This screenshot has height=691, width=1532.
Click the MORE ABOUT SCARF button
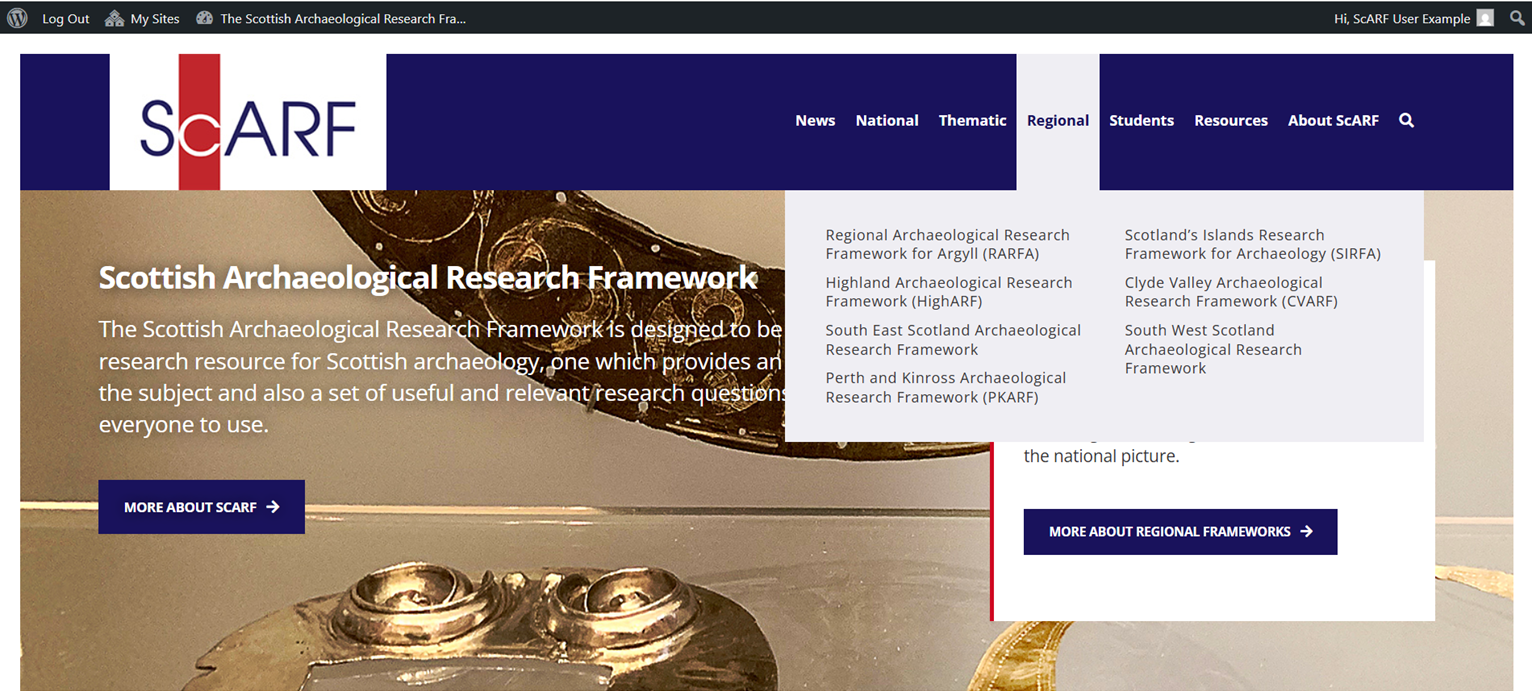click(201, 507)
